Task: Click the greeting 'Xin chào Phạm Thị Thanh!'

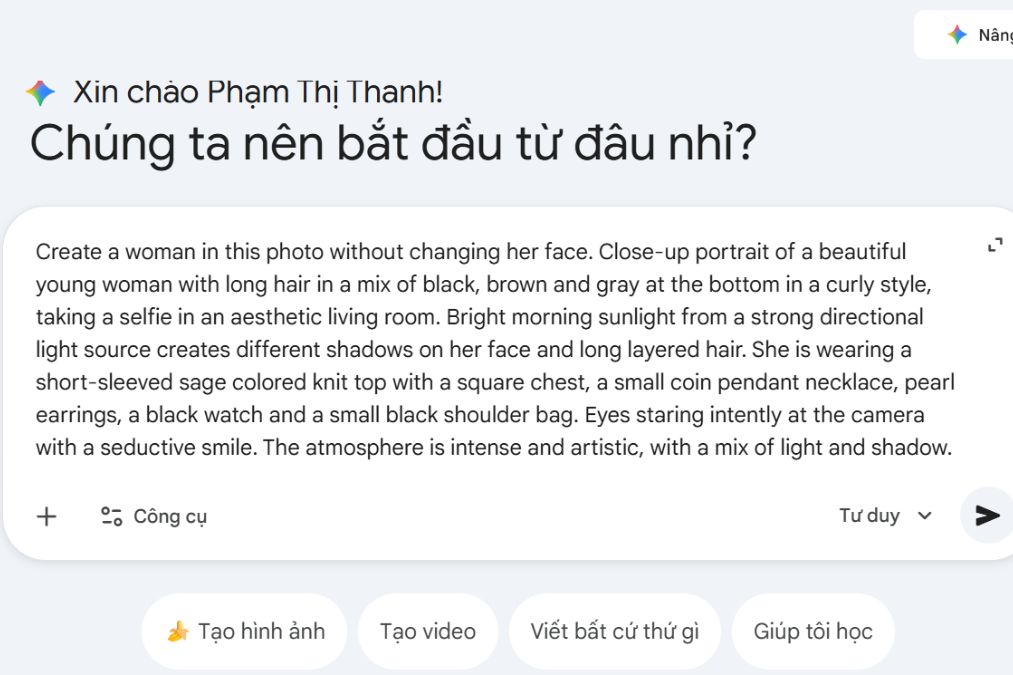Action: click(258, 93)
